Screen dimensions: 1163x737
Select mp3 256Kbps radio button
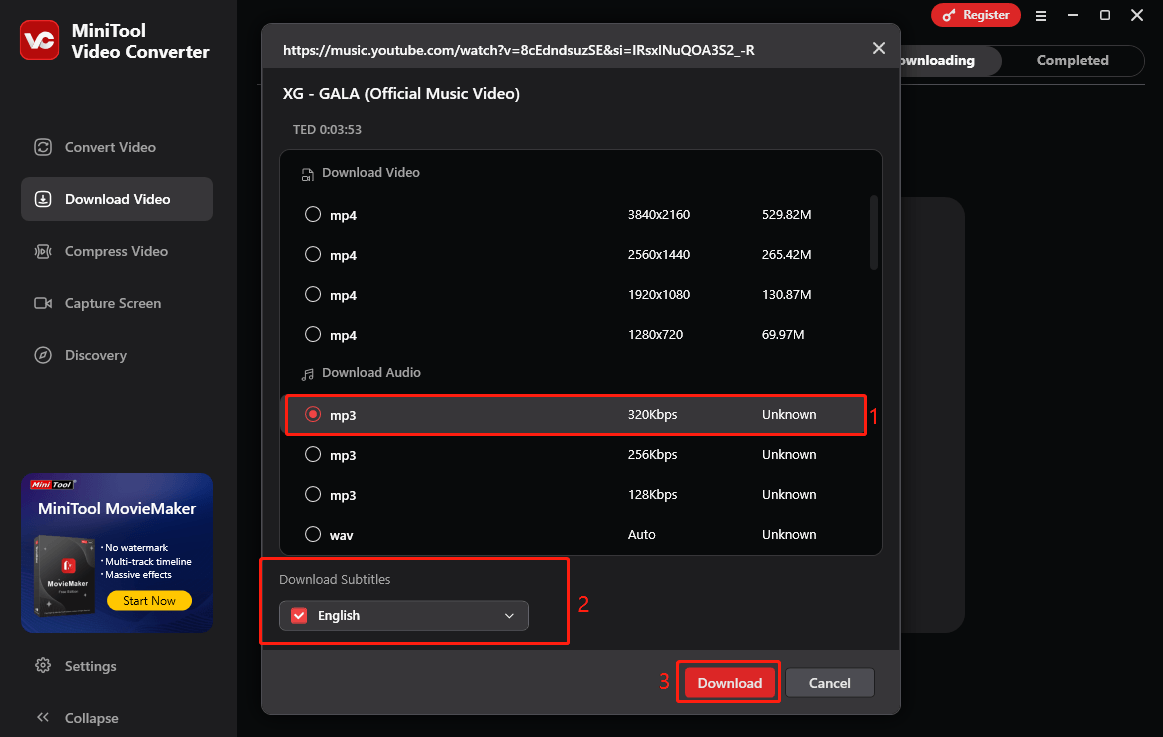click(313, 455)
